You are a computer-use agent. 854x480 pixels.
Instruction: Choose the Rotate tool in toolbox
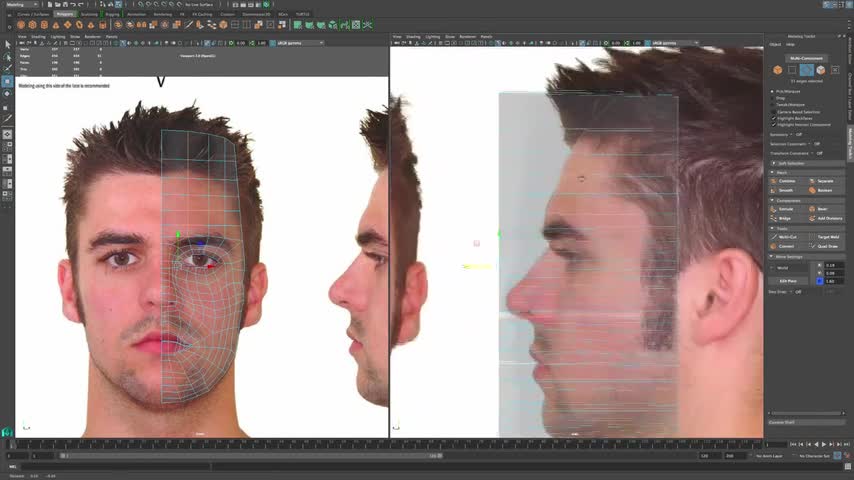[7, 94]
